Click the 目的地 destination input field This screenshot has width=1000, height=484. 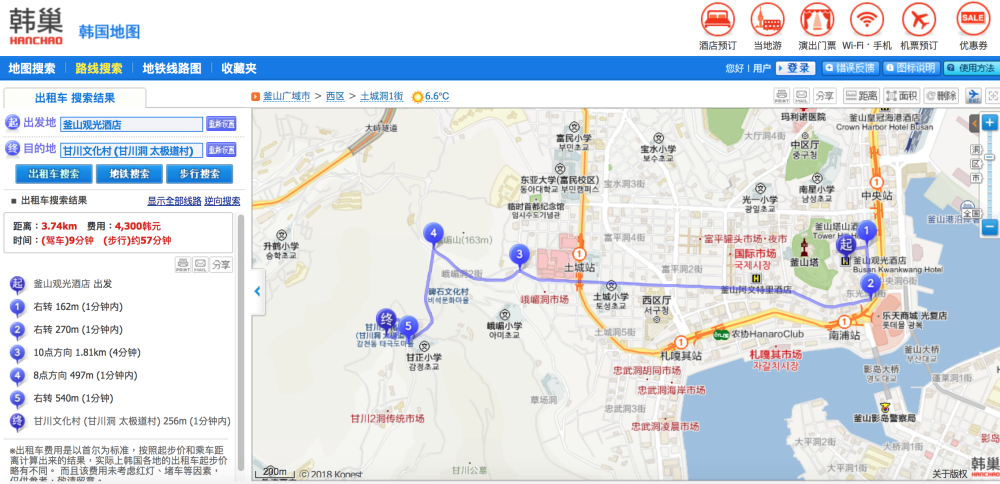pyautogui.click(x=131, y=150)
